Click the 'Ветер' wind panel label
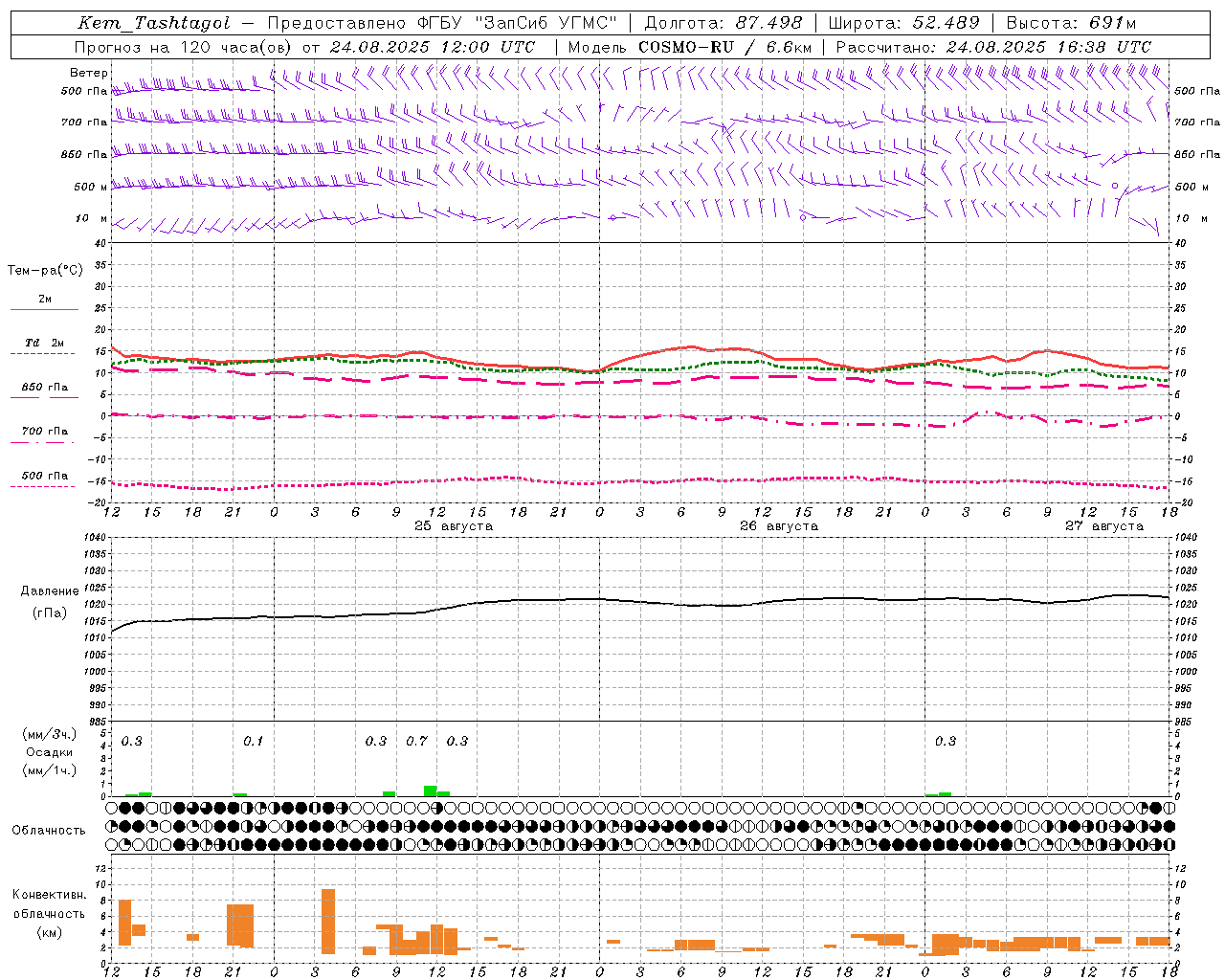1225x980 pixels. point(88,73)
